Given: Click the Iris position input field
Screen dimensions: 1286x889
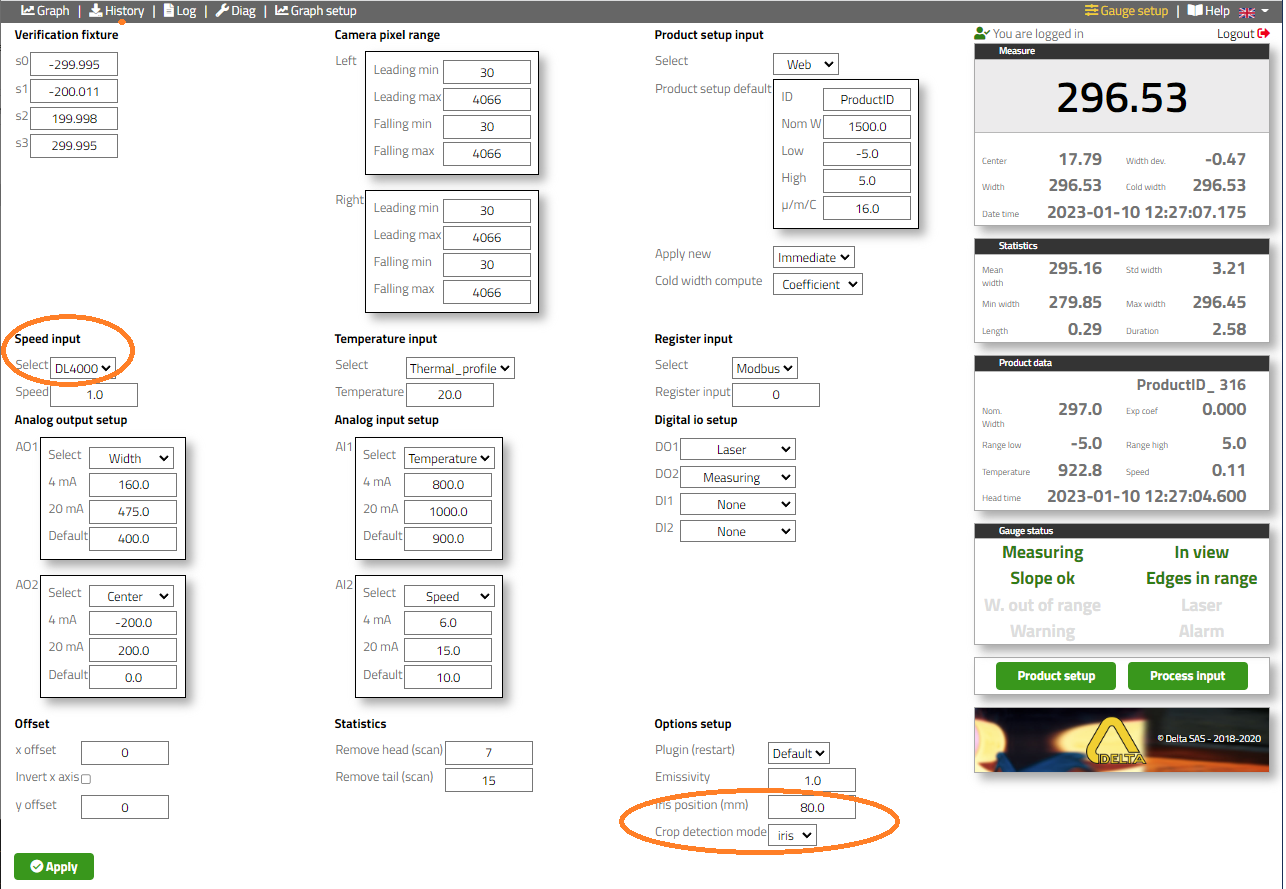Looking at the screenshot, I should pyautogui.click(x=811, y=807).
